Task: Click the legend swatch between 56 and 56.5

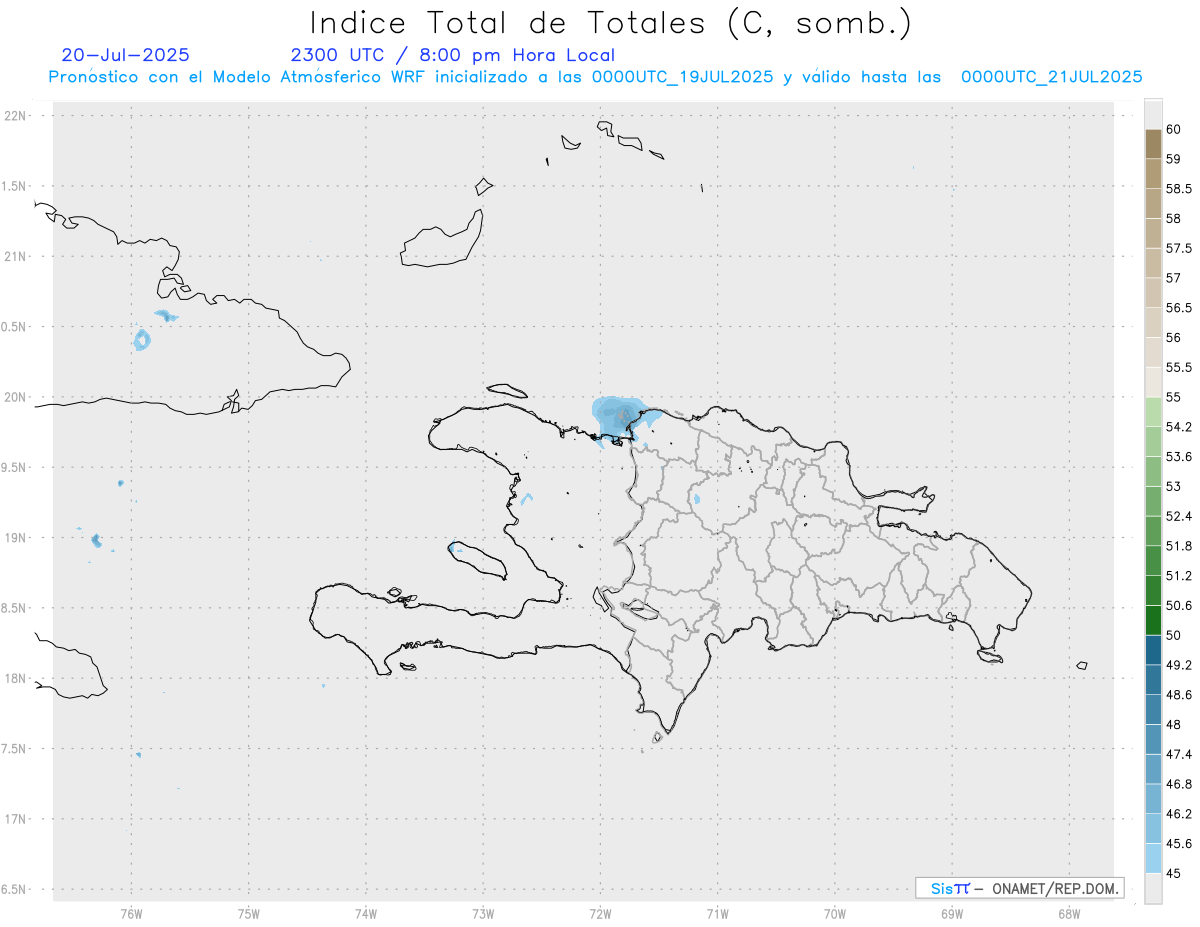Action: click(1153, 322)
